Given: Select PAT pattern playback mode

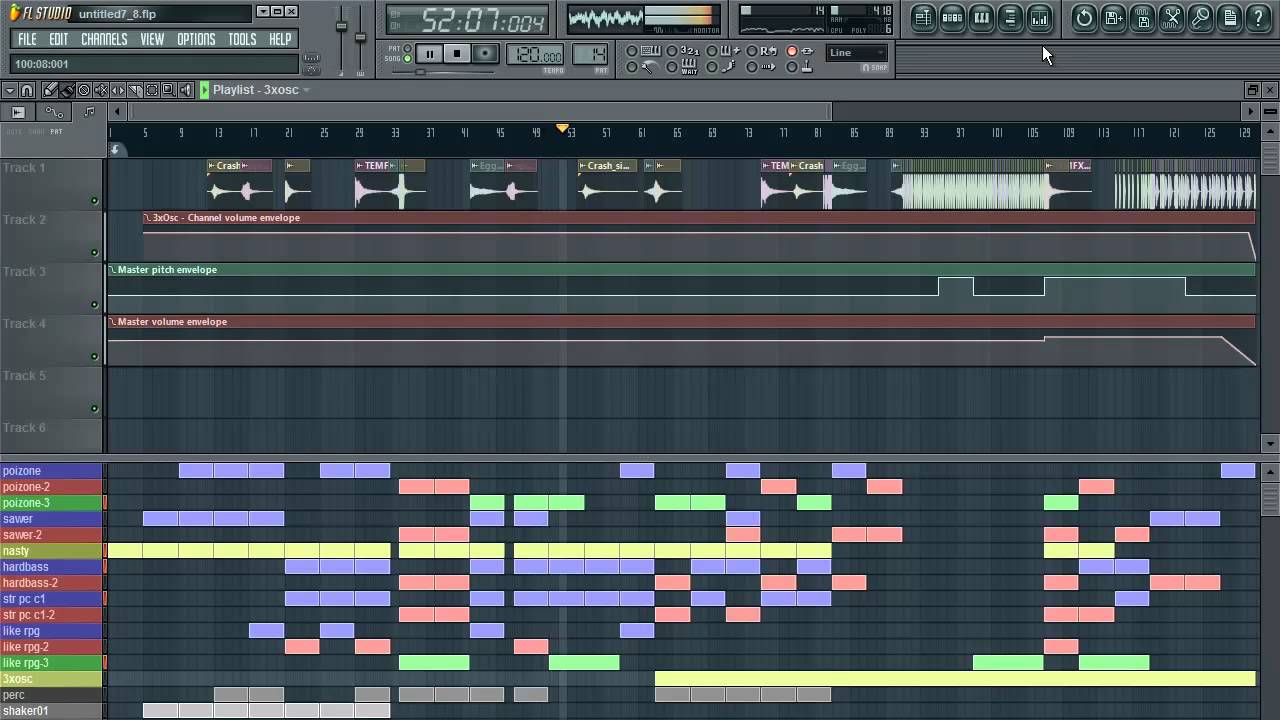Looking at the screenshot, I should point(408,48).
